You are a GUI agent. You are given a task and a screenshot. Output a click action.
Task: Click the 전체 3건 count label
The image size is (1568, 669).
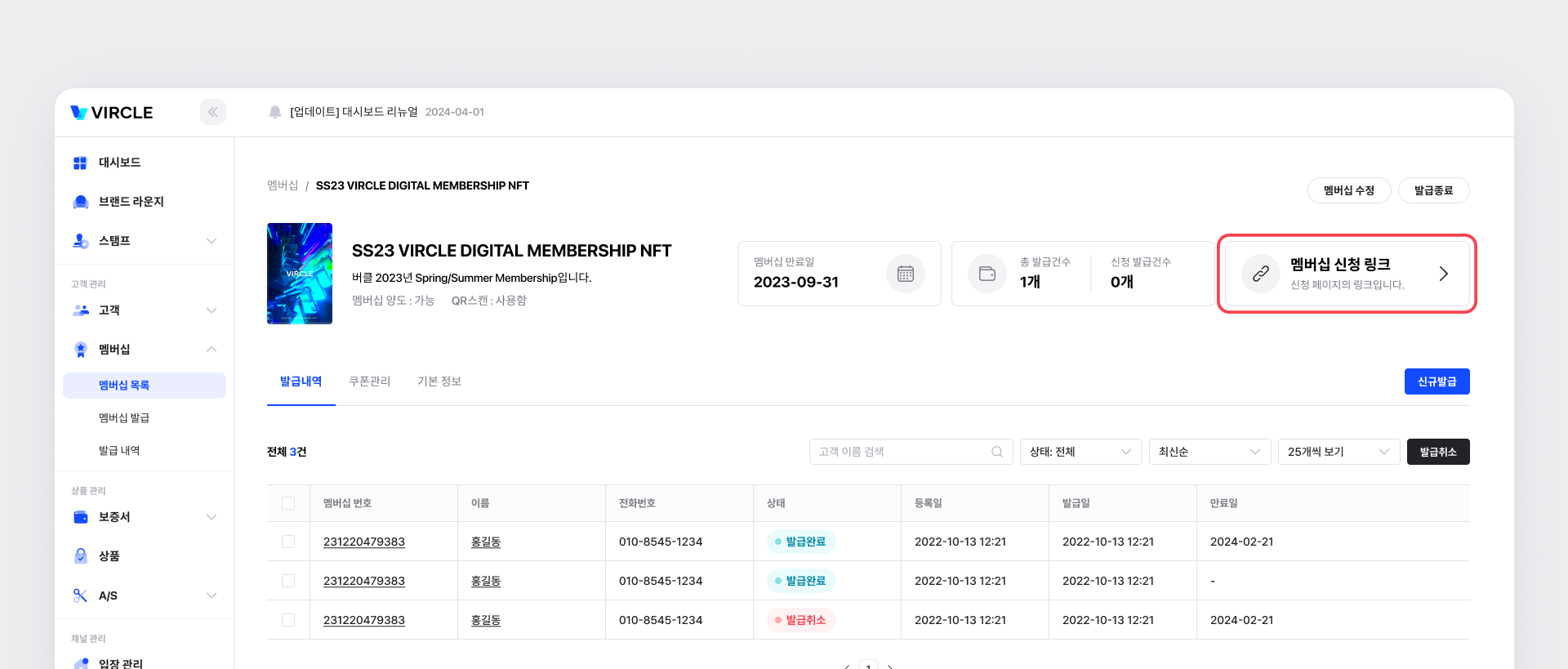tap(287, 452)
